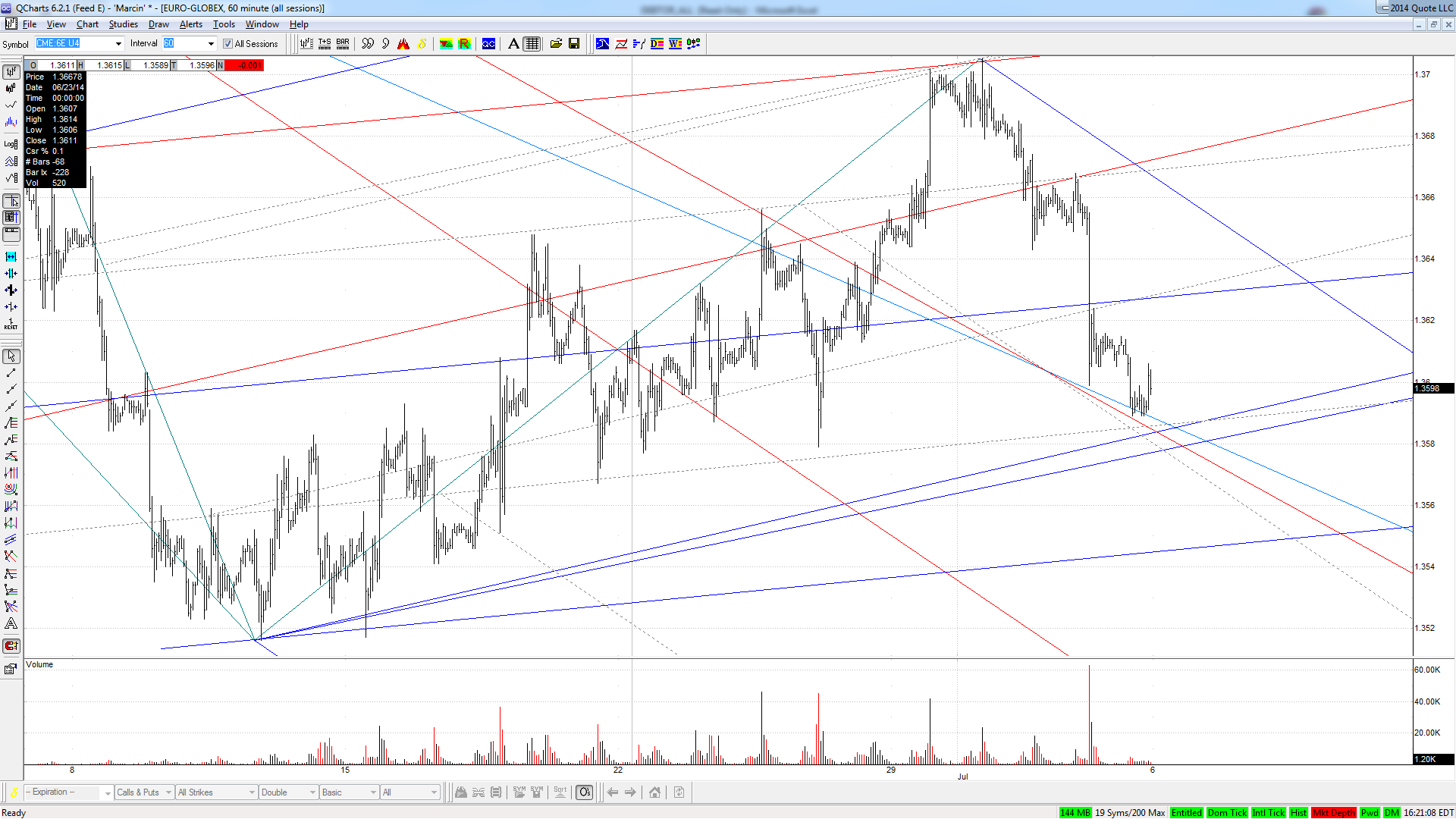
Task: Click the Entitled status indicator
Action: point(1186,813)
